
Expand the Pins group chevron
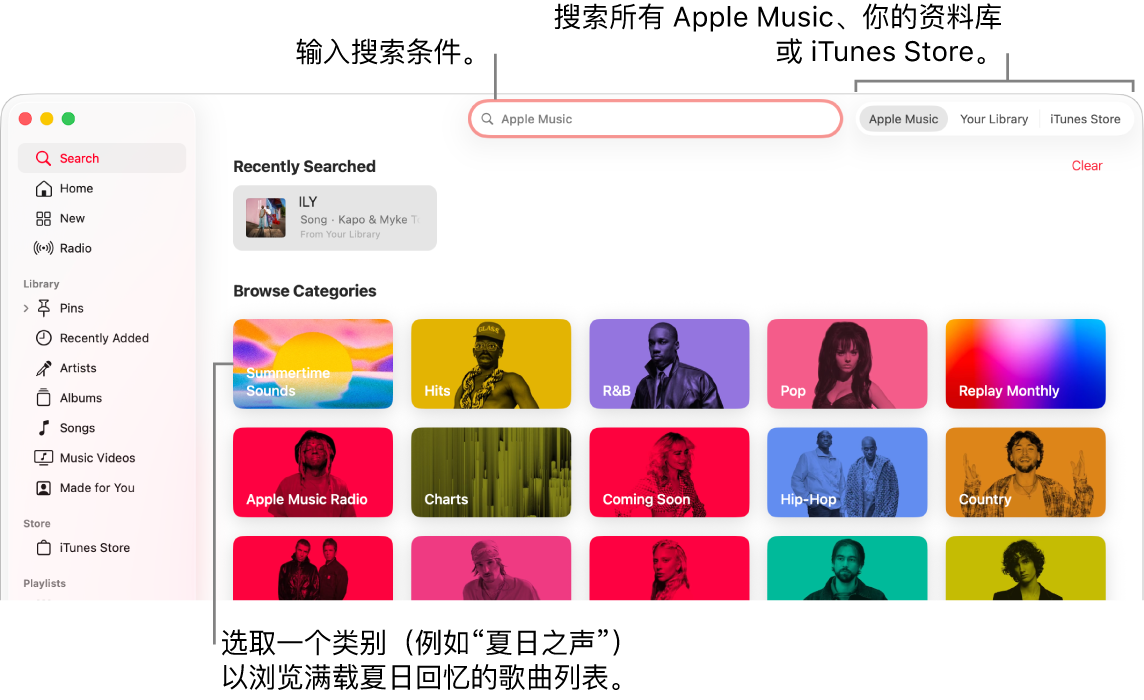pyautogui.click(x=26, y=308)
